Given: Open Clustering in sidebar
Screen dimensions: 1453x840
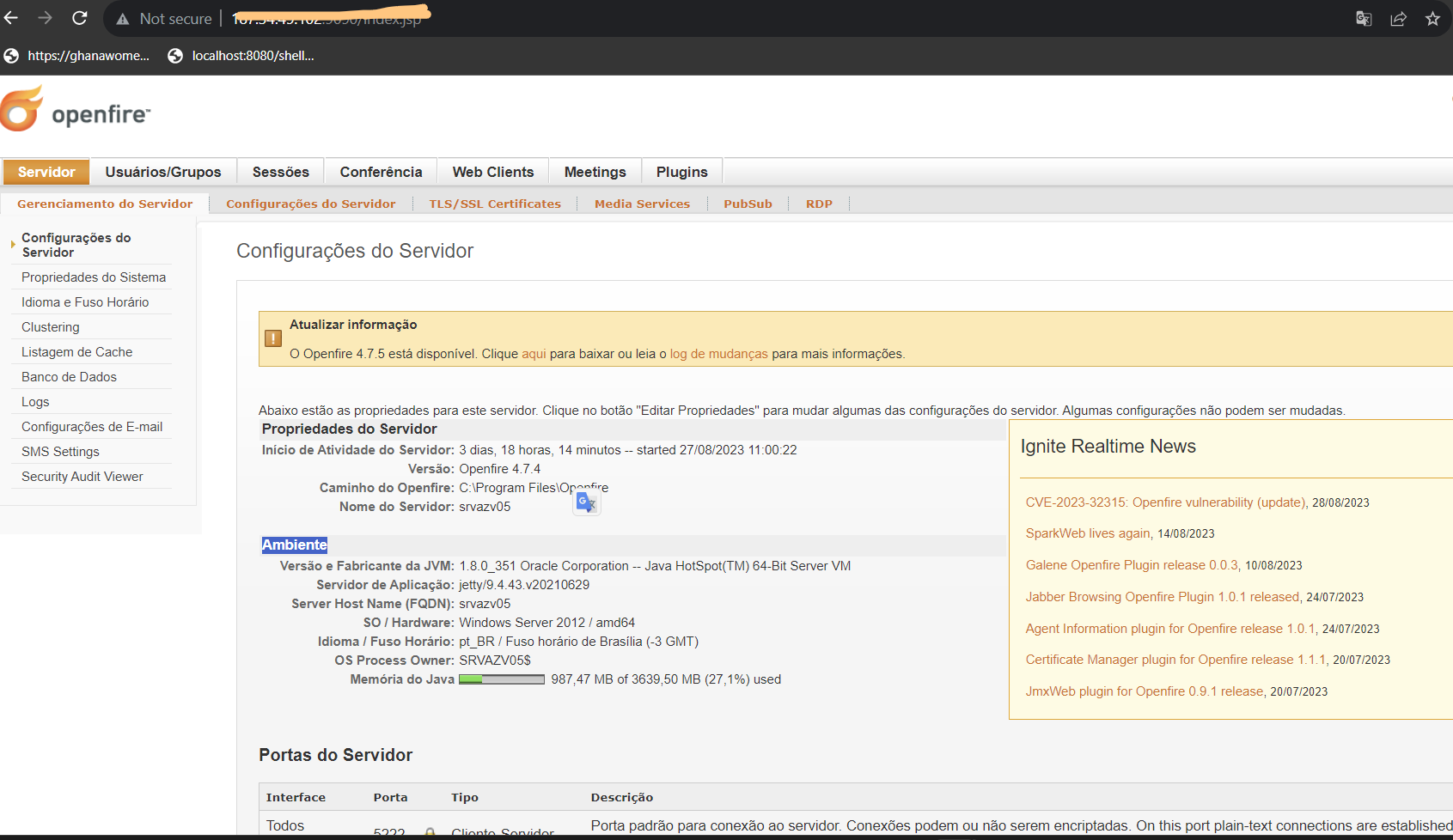Looking at the screenshot, I should 51,327.
